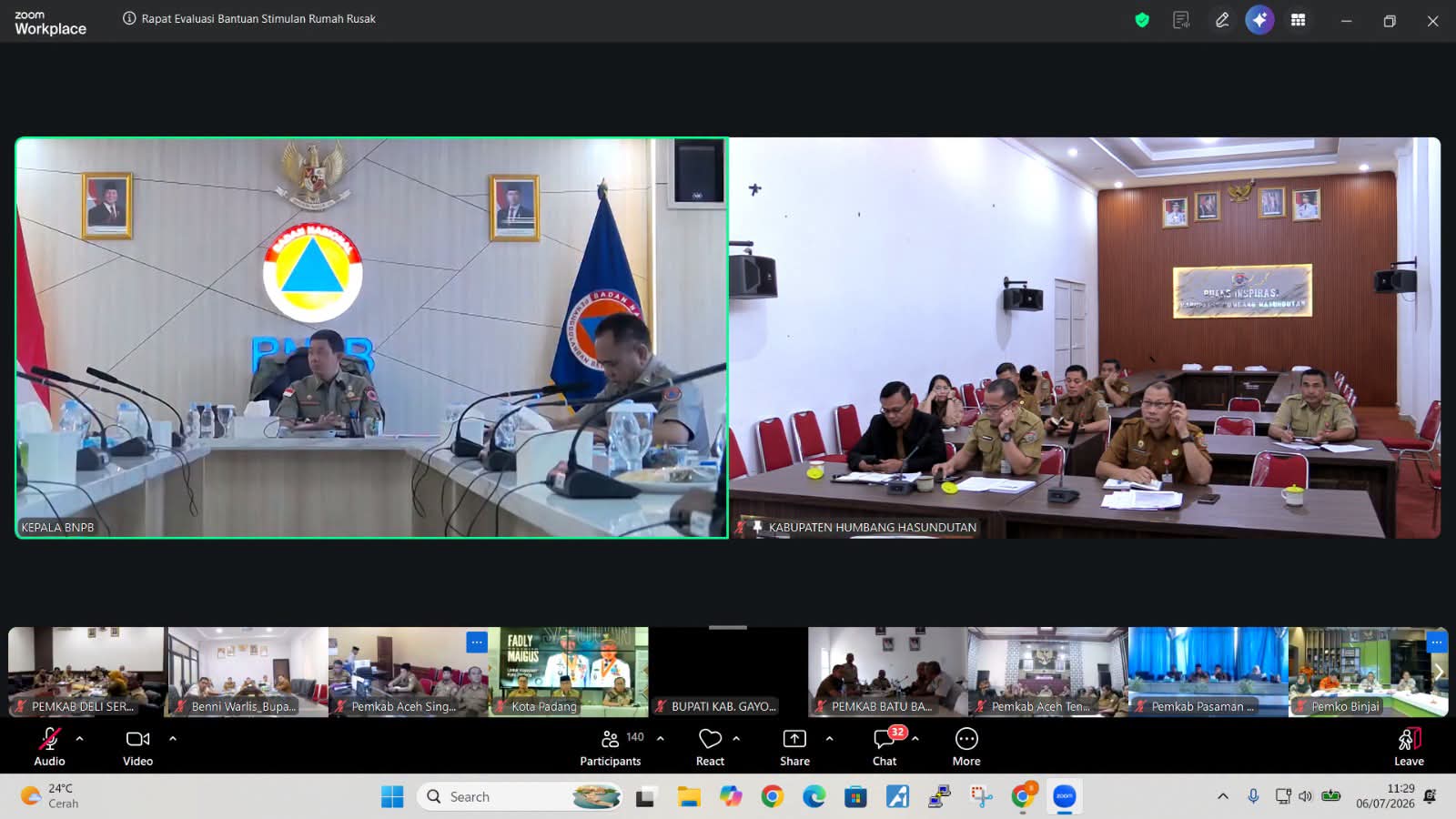Open the More options button
The height and width of the screenshot is (819, 1456).
[x=966, y=747]
